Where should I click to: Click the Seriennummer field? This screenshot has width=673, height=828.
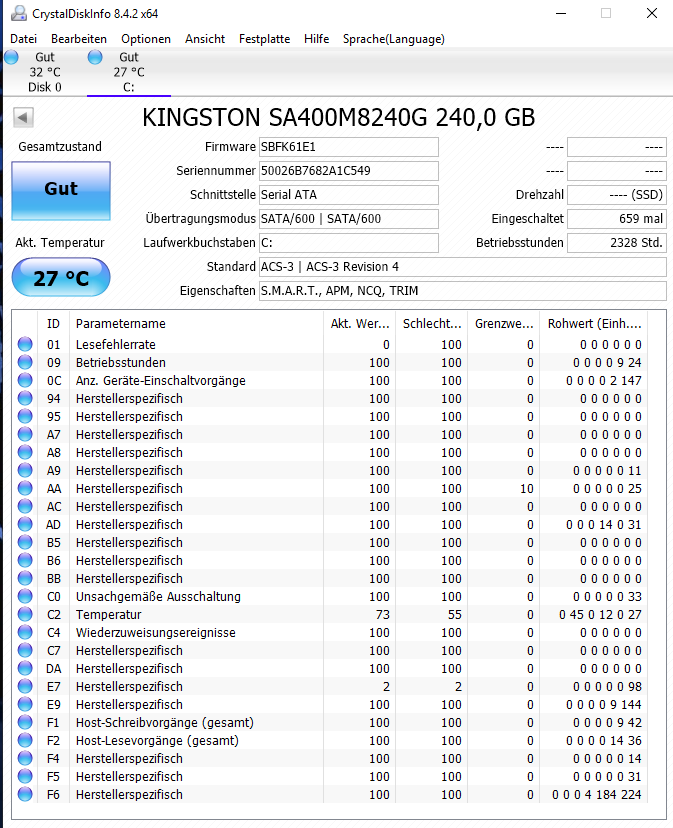(x=349, y=171)
